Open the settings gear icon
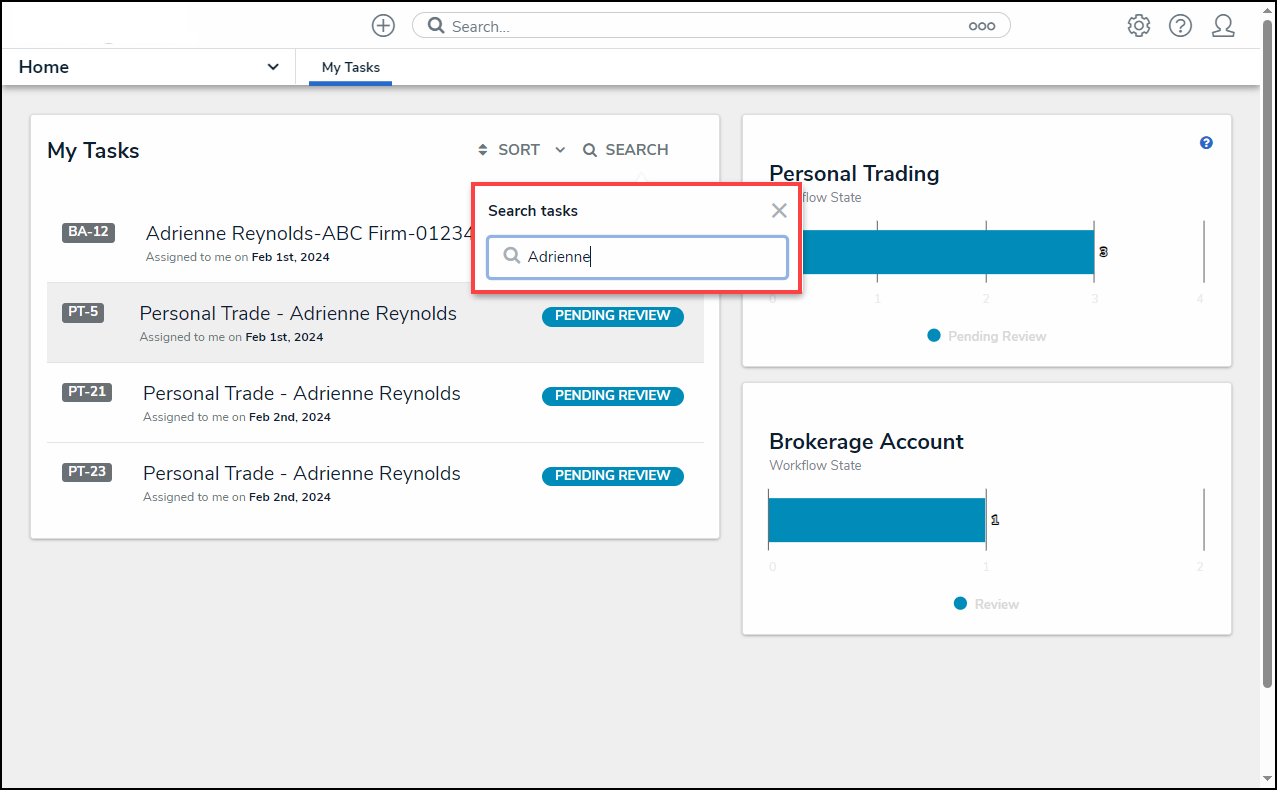Screen dimensions: 1277x790 point(1138,26)
